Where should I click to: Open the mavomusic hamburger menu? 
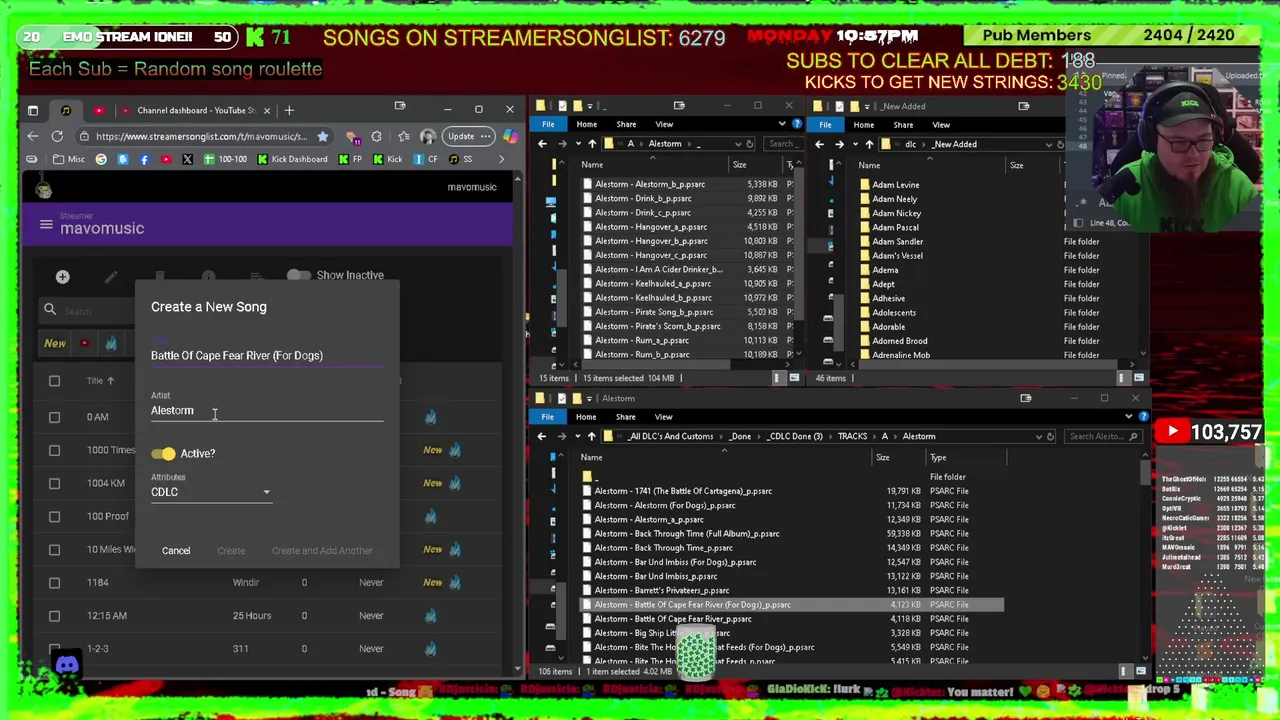(x=46, y=225)
